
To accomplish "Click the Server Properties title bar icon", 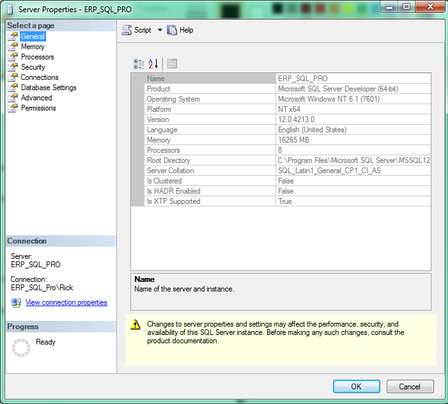I will coord(10,9).
